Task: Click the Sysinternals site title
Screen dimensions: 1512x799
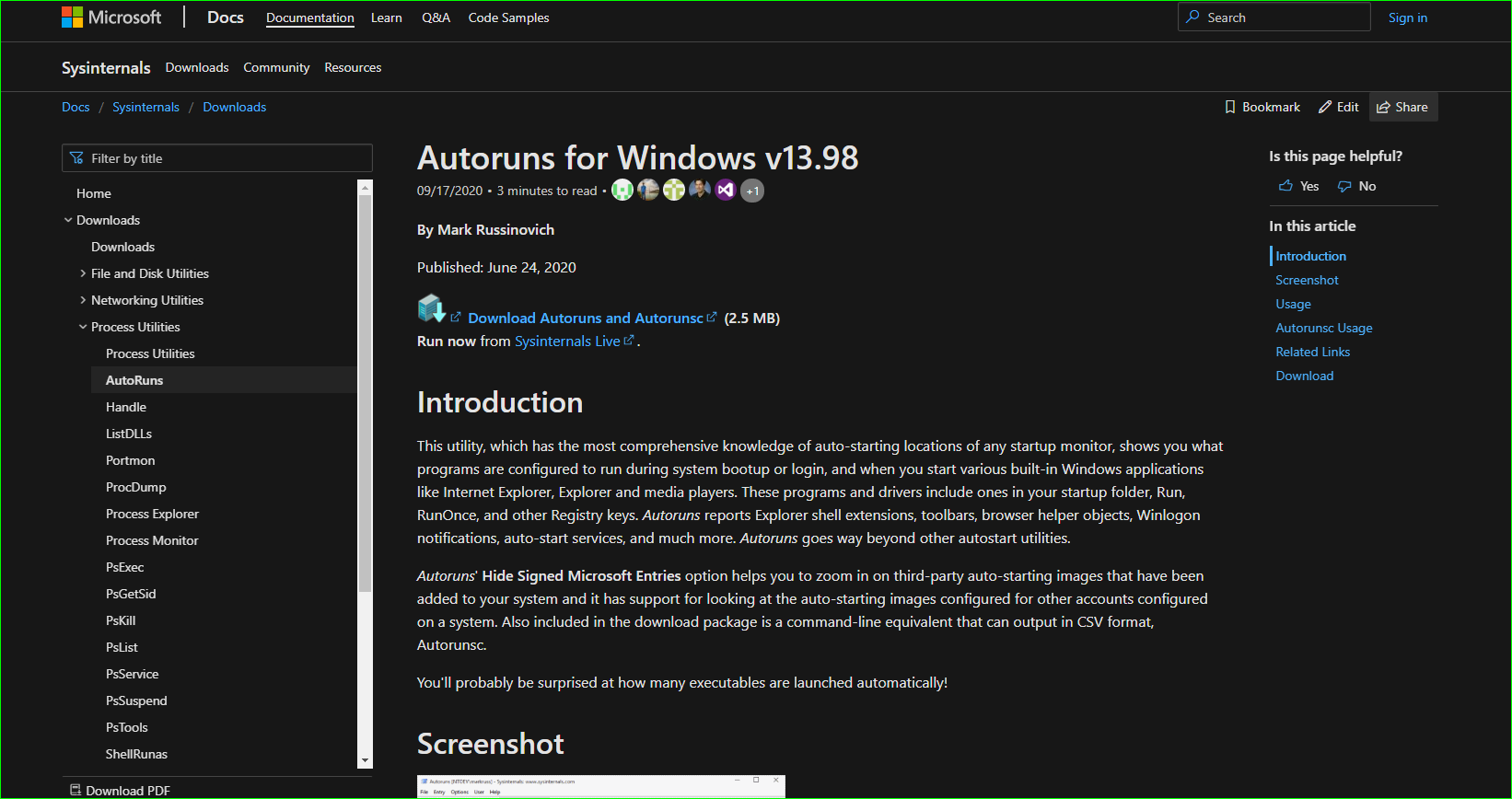Action: tap(106, 67)
